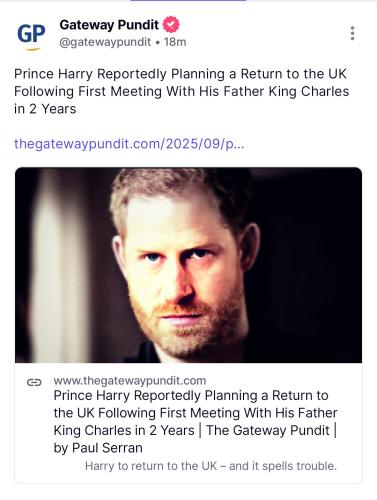The height and width of the screenshot is (500, 377).
Task: Click the orange swoosh beneath the GP logo
Action: [x=32, y=49]
